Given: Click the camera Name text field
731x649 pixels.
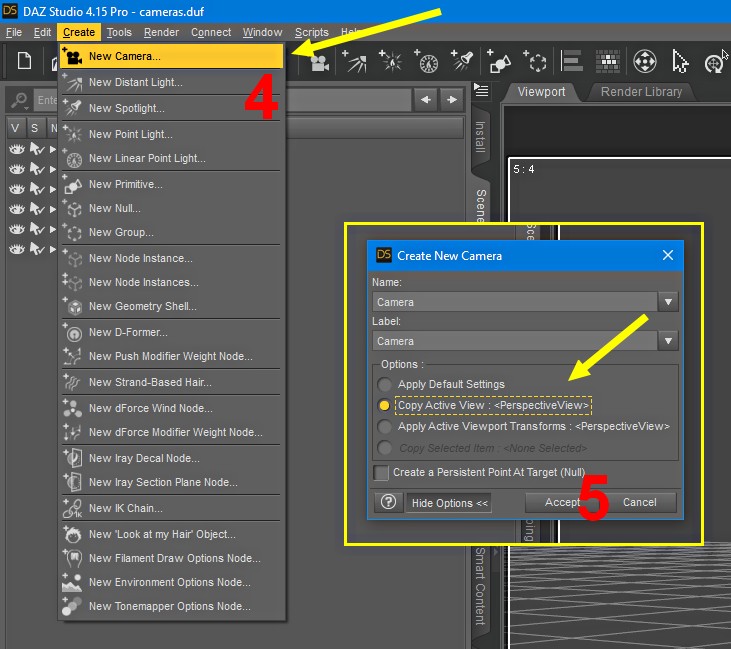Looking at the screenshot, I should (515, 302).
